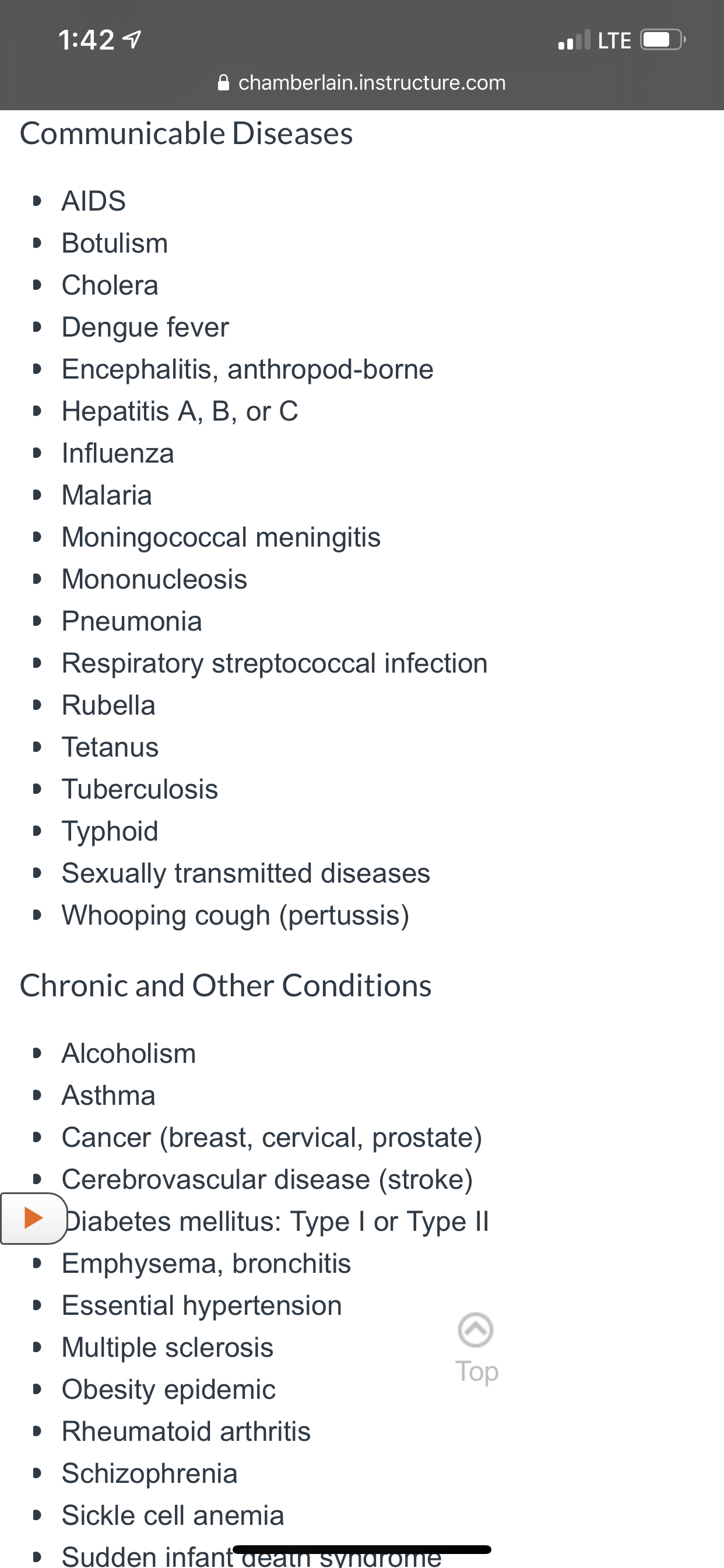This screenshot has width=724, height=1568.
Task: Tap the orange play arrow button
Action: click(33, 1218)
